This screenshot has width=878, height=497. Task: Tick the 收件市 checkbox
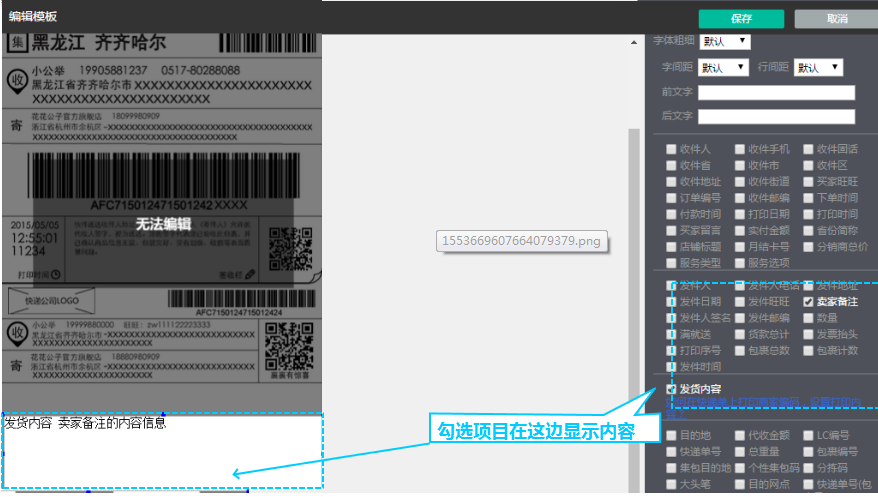coord(740,166)
